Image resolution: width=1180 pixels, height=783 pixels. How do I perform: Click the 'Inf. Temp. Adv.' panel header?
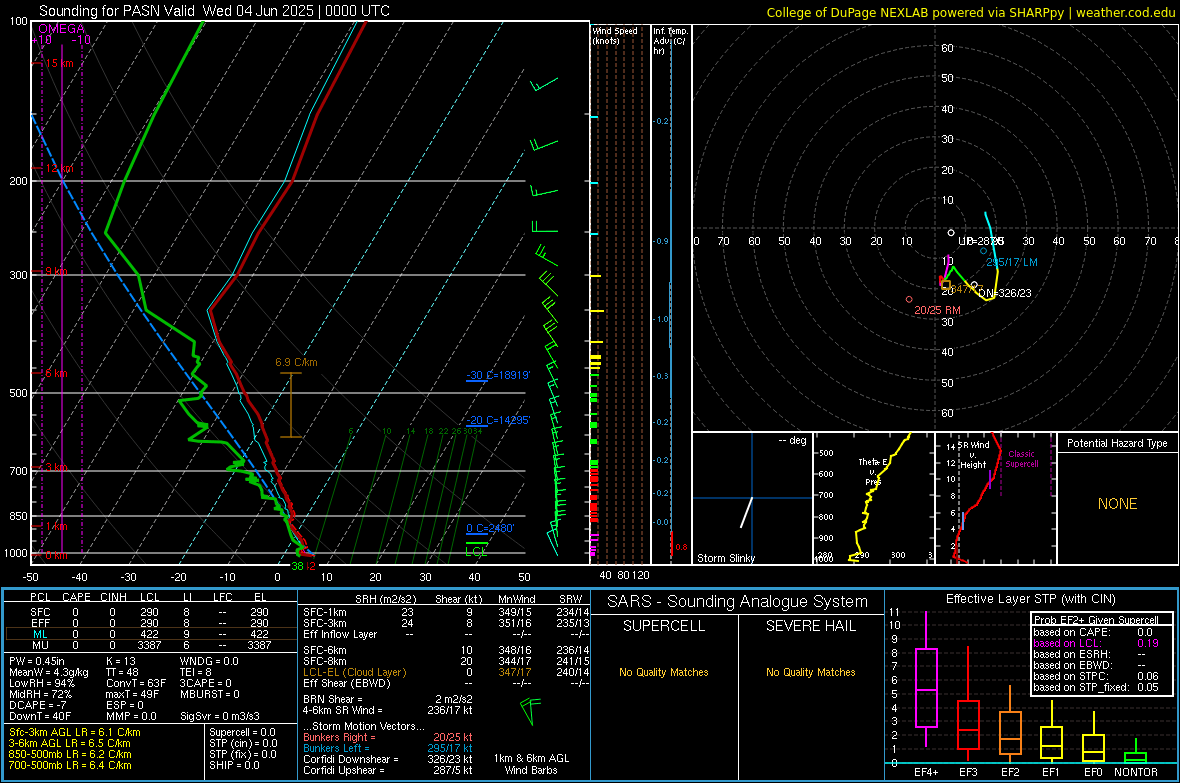(670, 41)
